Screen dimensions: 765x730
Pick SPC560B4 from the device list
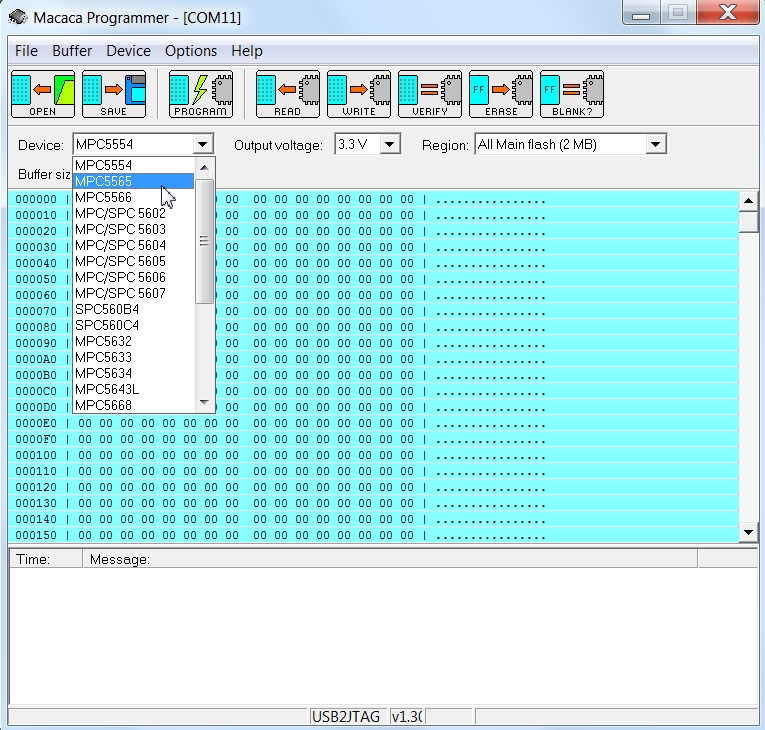tap(107, 309)
